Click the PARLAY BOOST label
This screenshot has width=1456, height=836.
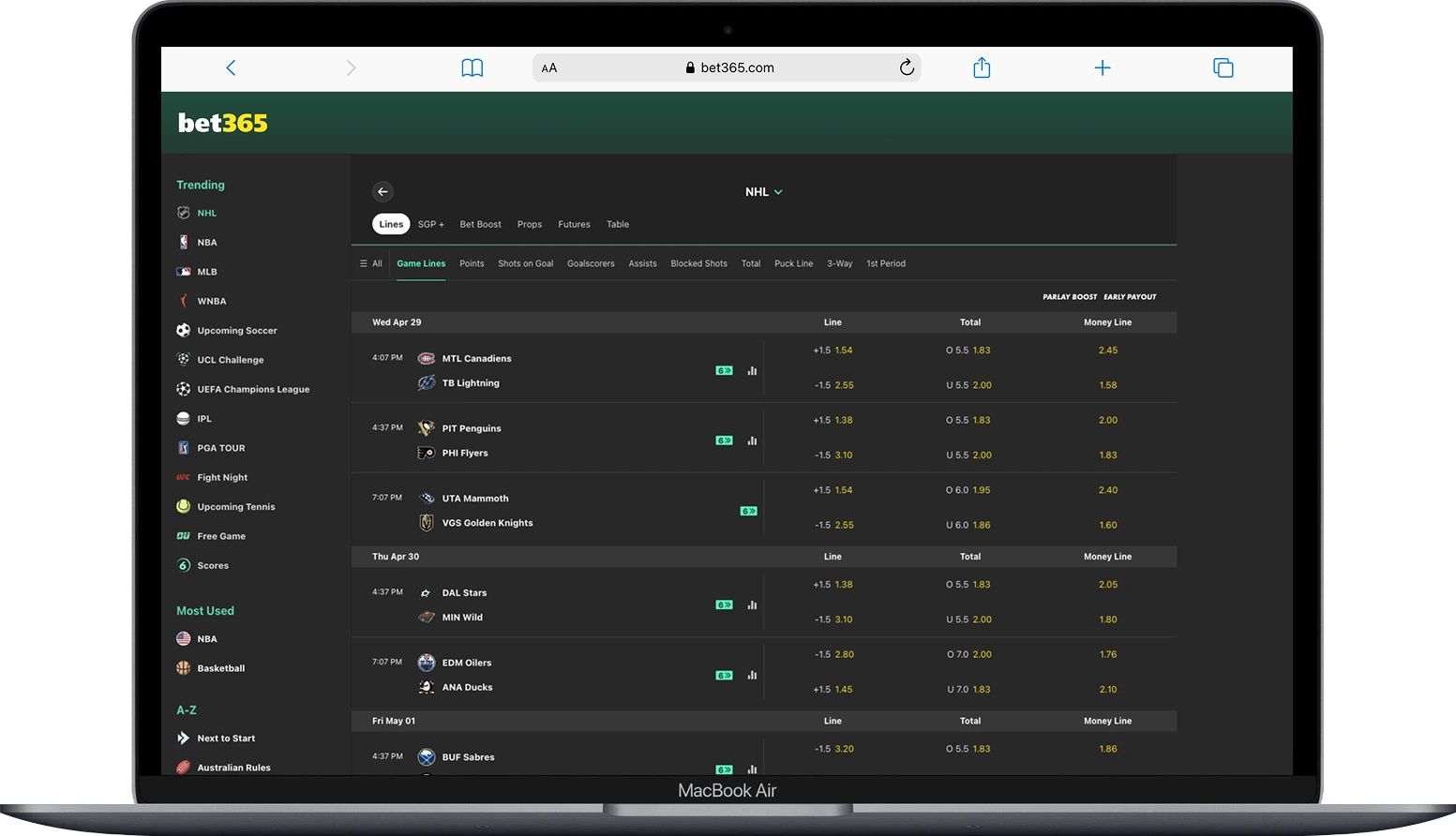[x=1070, y=297]
